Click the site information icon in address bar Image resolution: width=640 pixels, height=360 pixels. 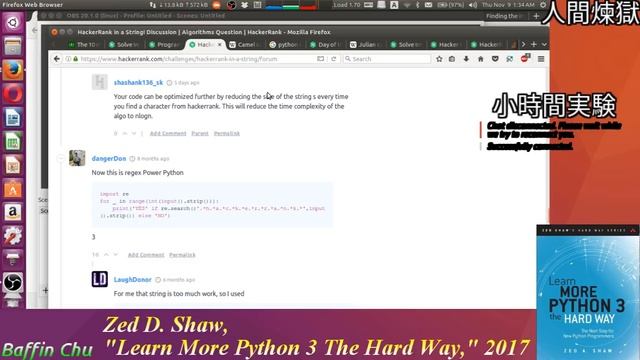(69, 59)
